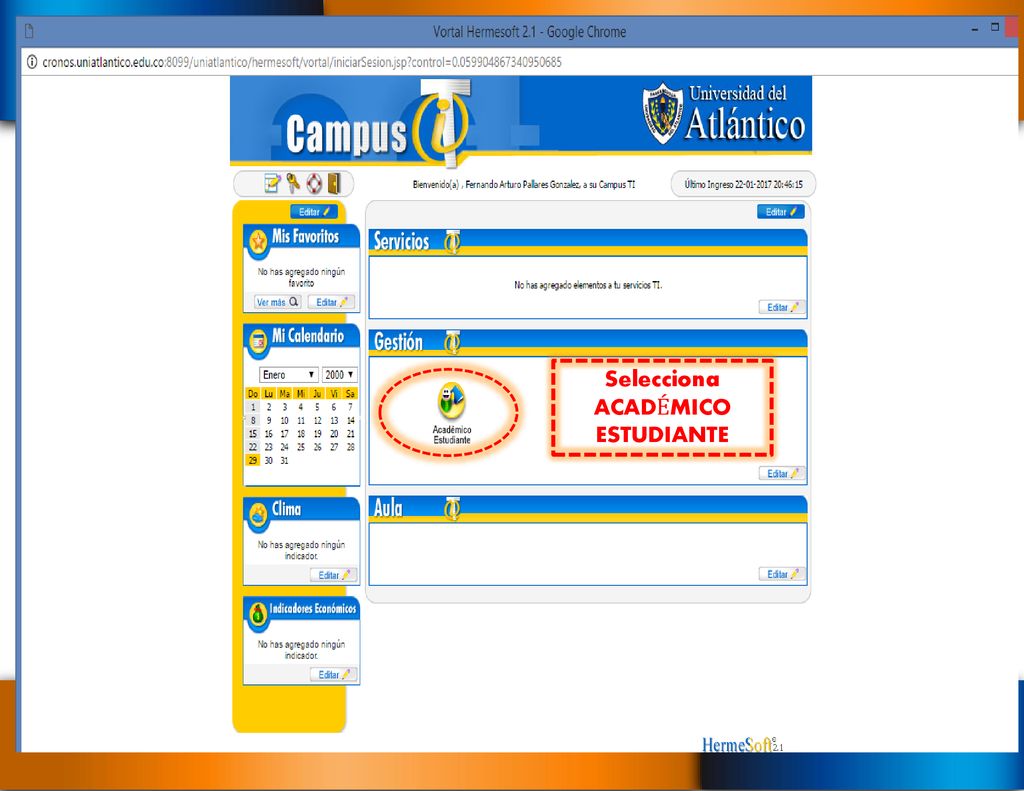This screenshot has height=791, width=1024.
Task: Click the Bienvenido(a) welcome message
Action: point(524,185)
